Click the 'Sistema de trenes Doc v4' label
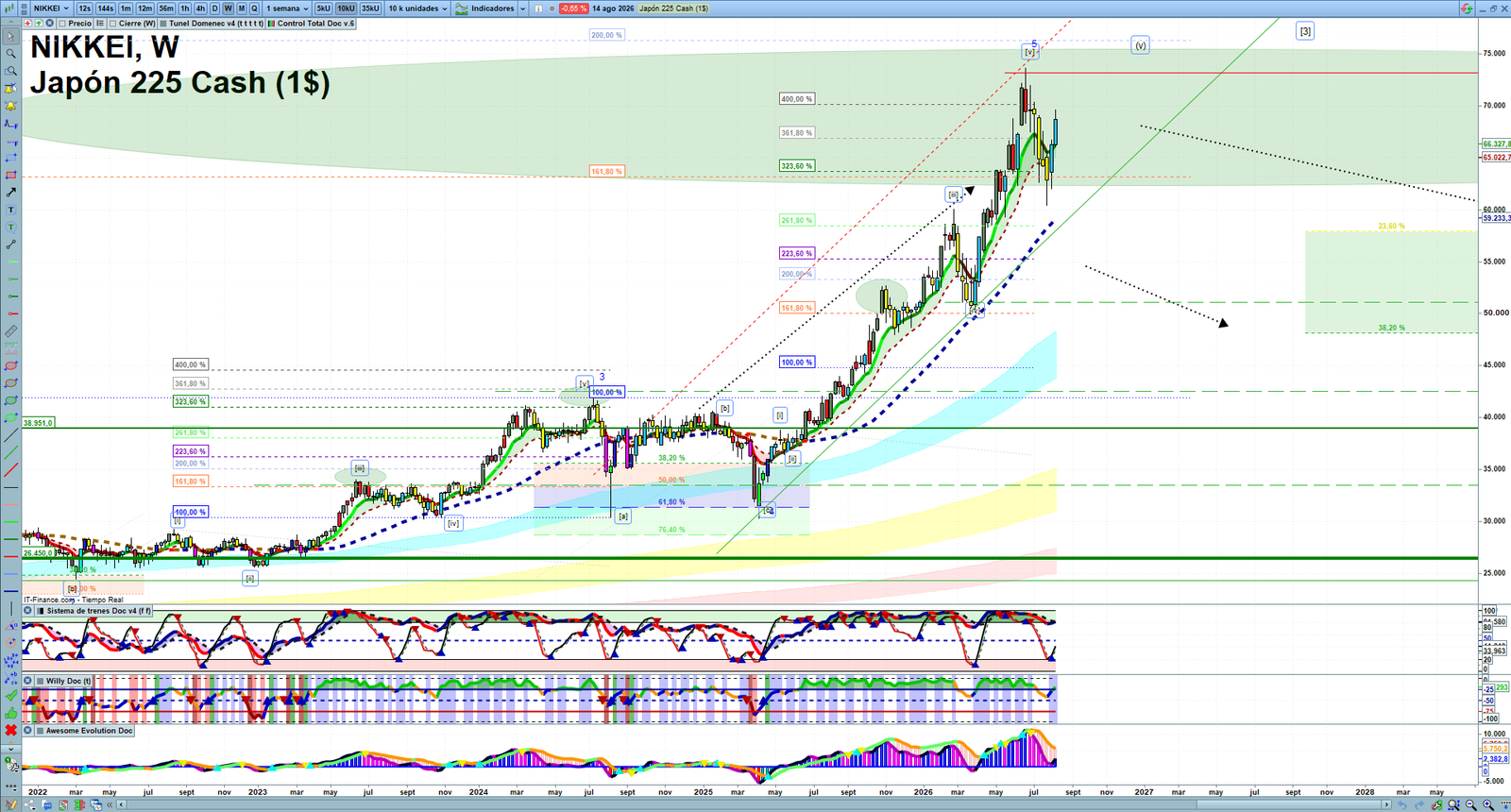Viewport: 1511px width, 812px height. (99, 611)
